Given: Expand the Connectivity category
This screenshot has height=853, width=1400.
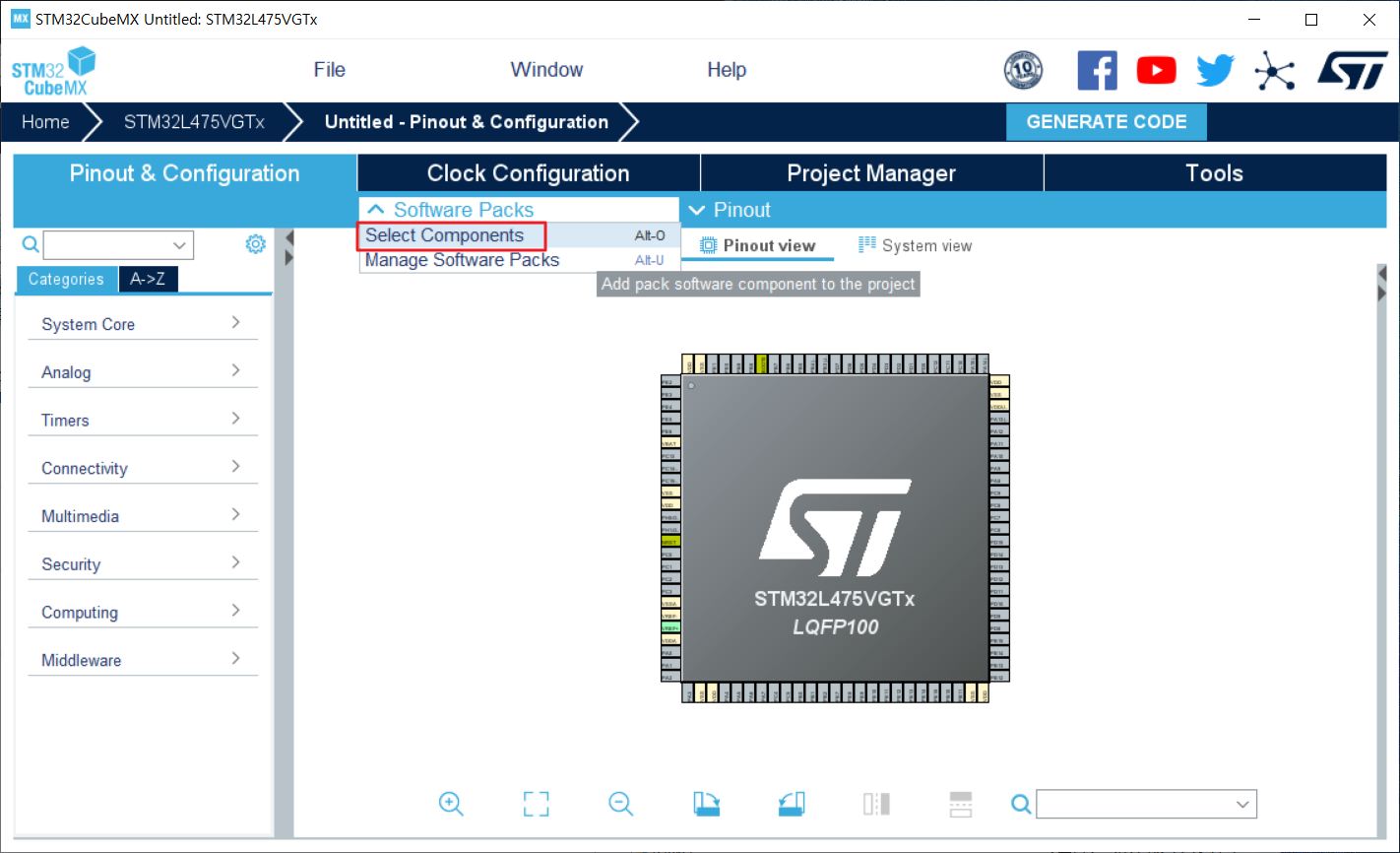Looking at the screenshot, I should 142,468.
